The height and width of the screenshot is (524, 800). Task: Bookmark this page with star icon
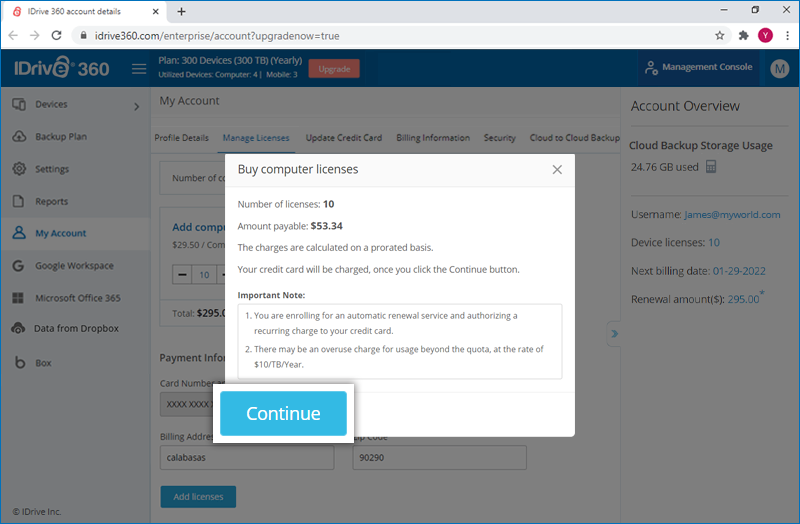(x=719, y=36)
